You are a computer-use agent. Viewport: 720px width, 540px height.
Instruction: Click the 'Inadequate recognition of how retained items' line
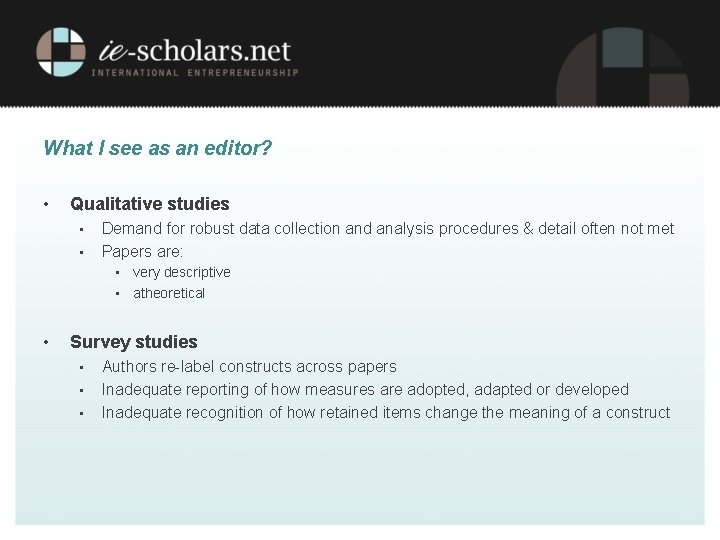[386, 412]
